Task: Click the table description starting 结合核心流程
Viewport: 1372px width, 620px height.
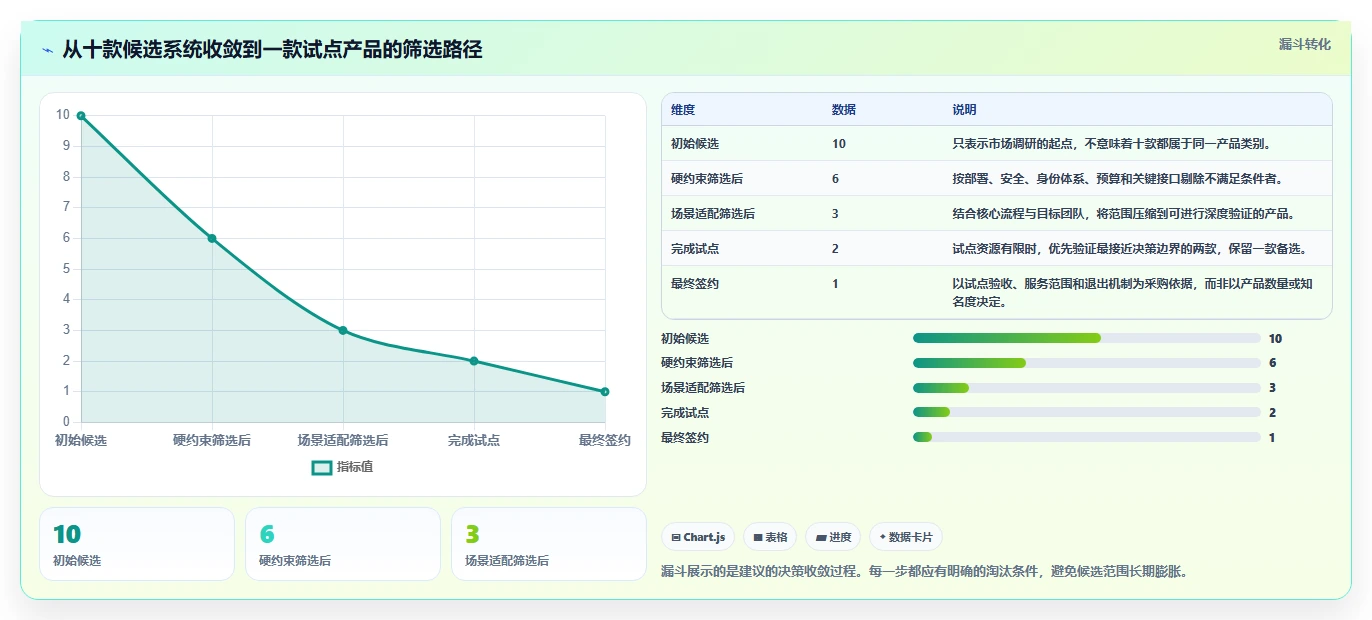Action: [1123, 214]
